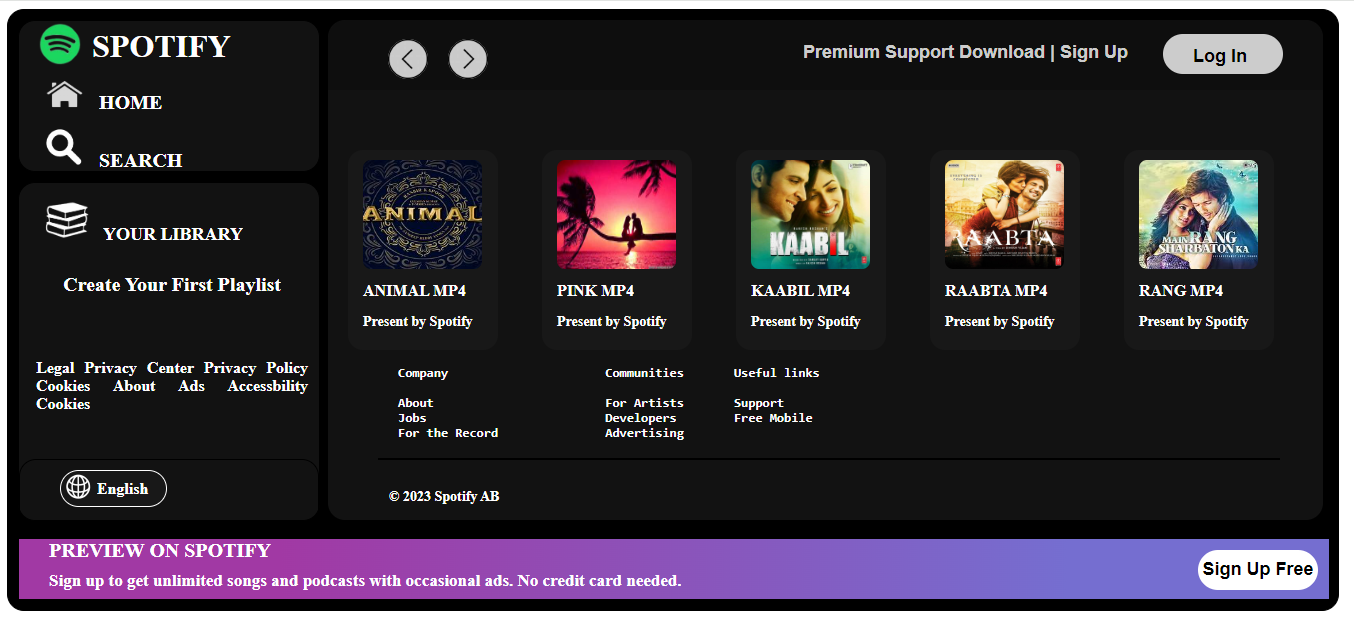Click the green Spotify logo icon
The width and height of the screenshot is (1354, 628).
pos(60,44)
